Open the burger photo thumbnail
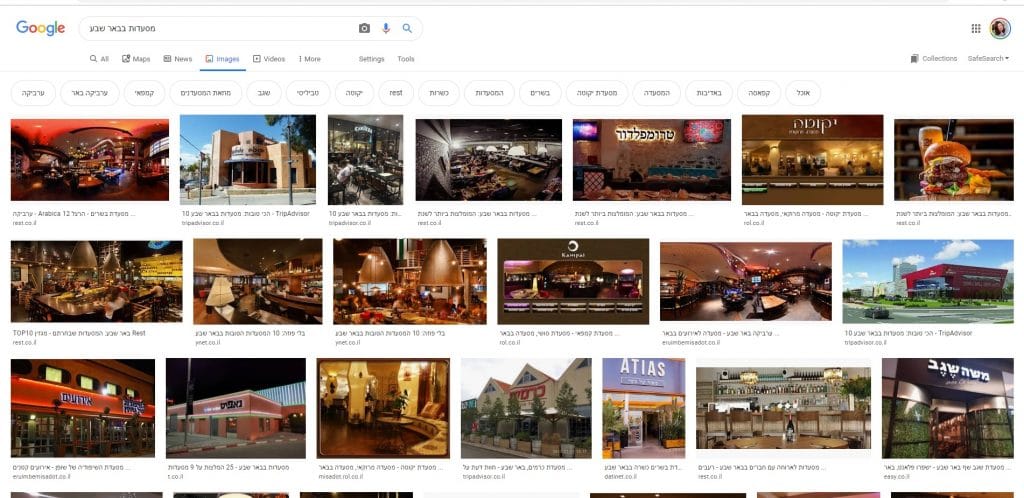The height and width of the screenshot is (498, 1024). pyautogui.click(x=953, y=160)
